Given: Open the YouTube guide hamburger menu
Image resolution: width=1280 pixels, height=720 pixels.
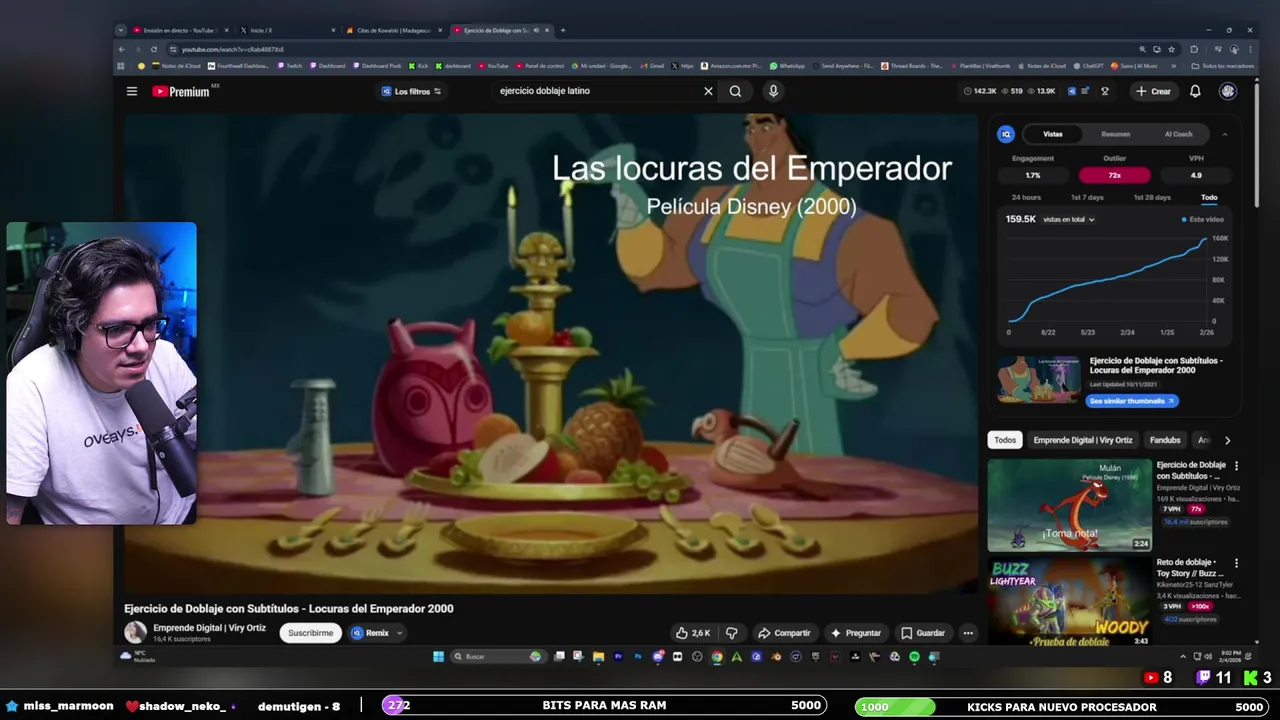Looking at the screenshot, I should click(x=132, y=91).
